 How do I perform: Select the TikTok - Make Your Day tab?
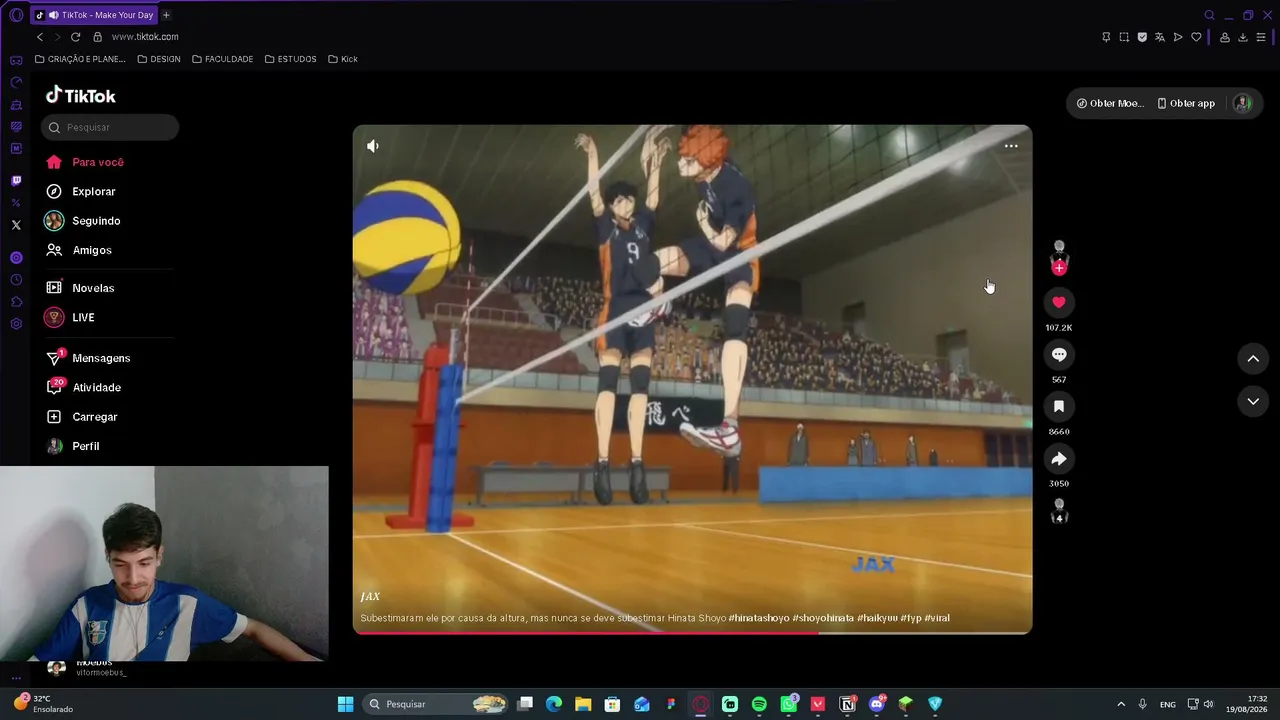(x=95, y=15)
